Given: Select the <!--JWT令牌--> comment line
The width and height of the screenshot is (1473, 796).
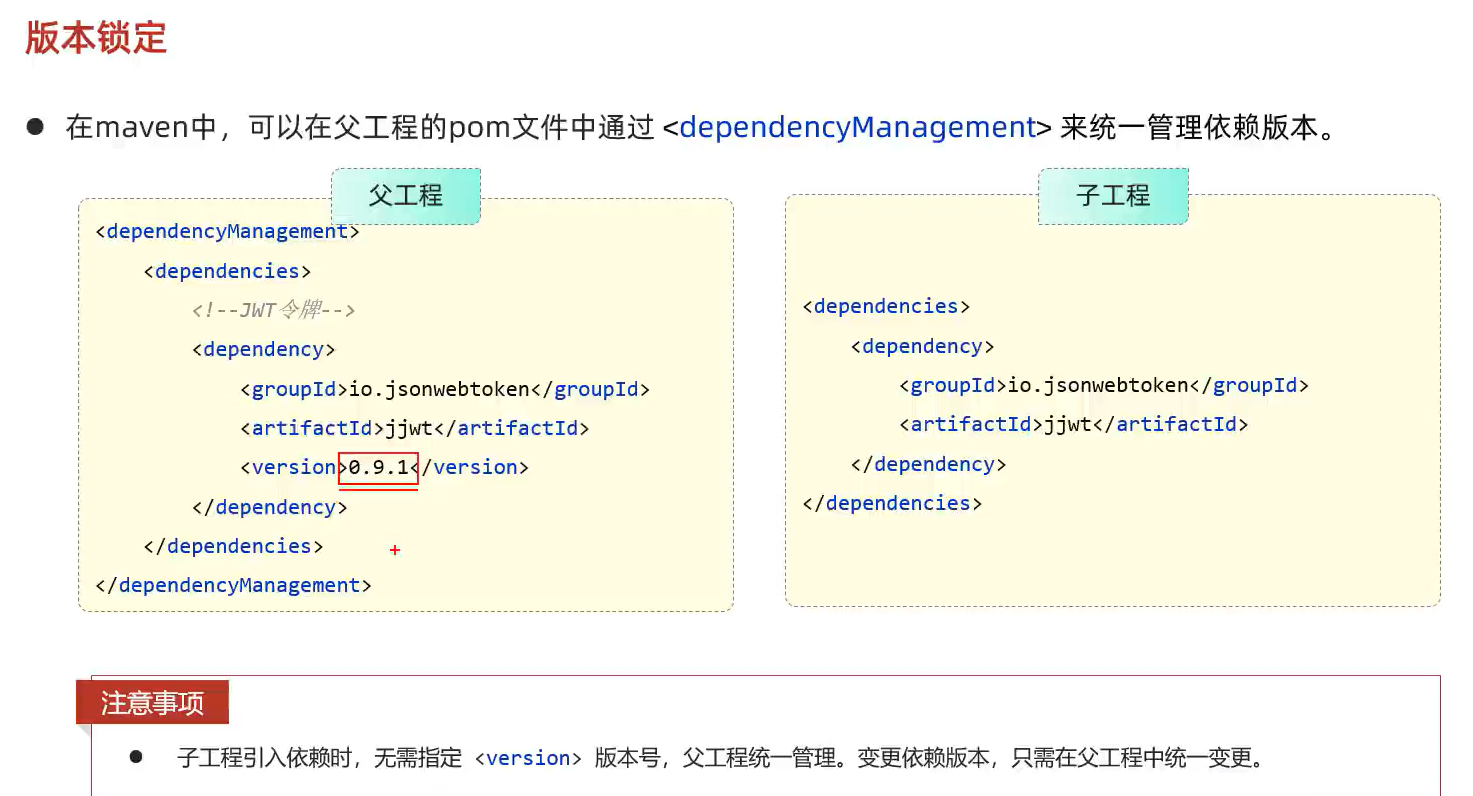Looking at the screenshot, I should pyautogui.click(x=274, y=310).
